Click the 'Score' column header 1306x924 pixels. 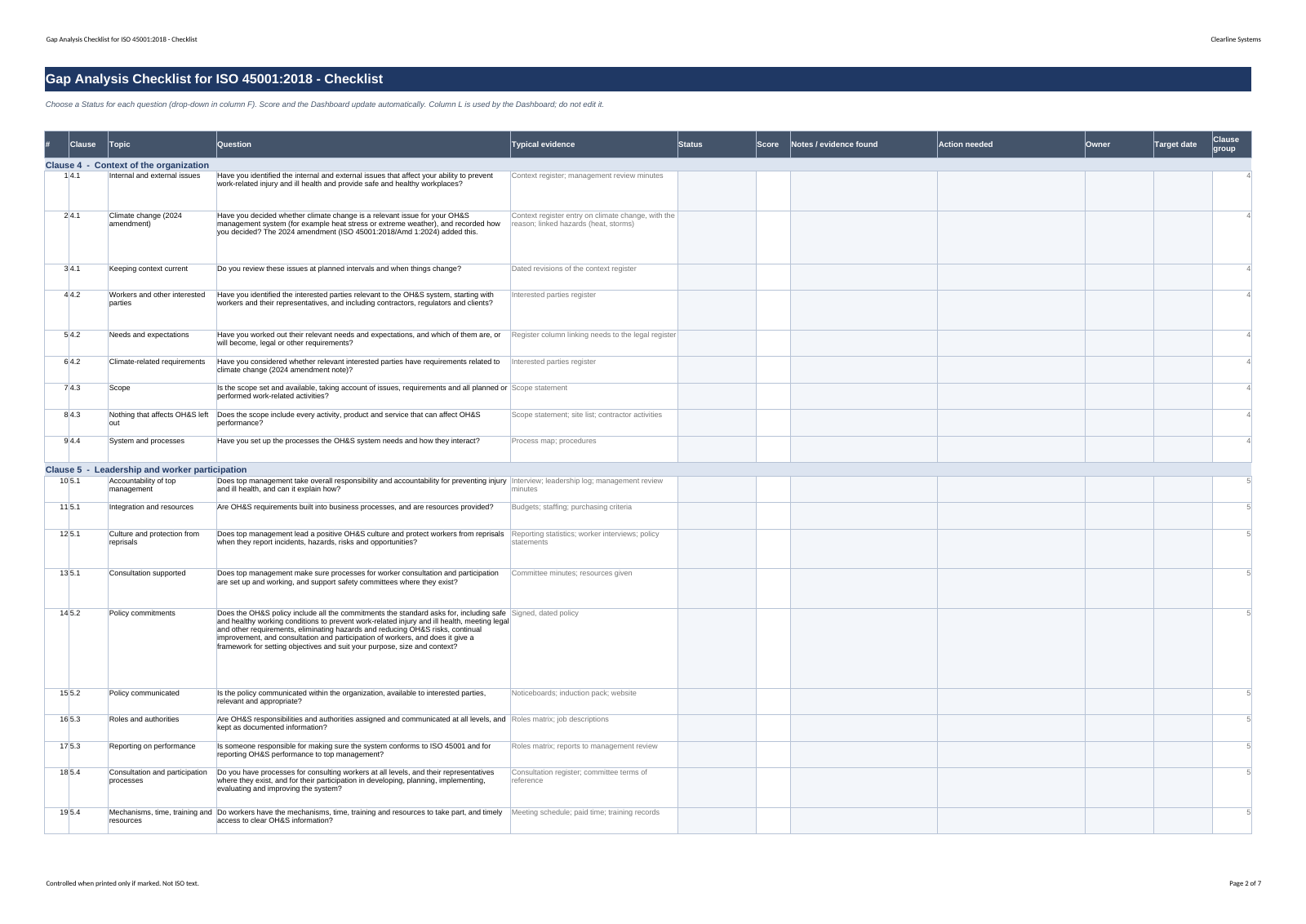(773, 144)
